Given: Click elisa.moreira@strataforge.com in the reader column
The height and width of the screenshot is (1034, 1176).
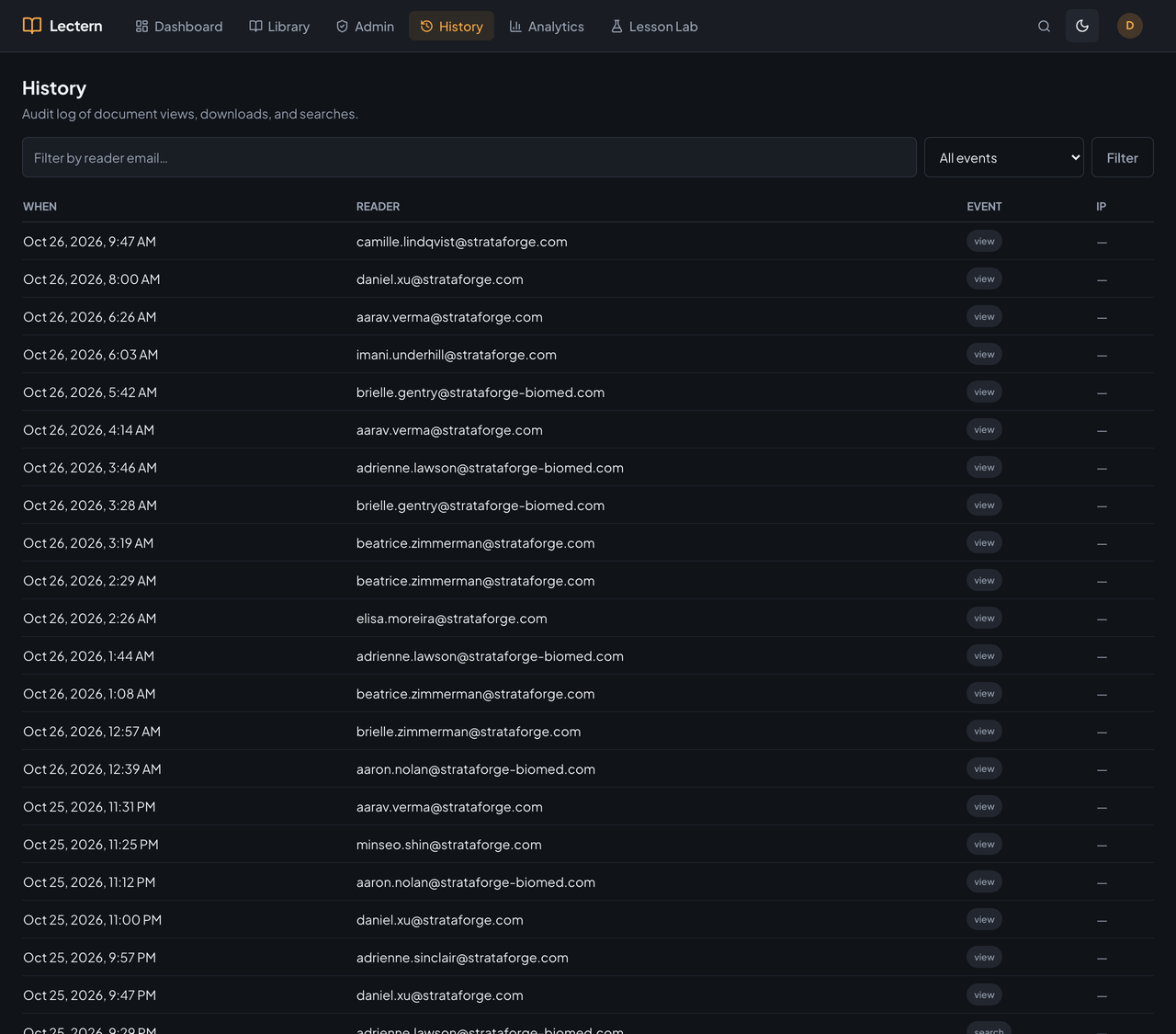Looking at the screenshot, I should click(x=452, y=619).
